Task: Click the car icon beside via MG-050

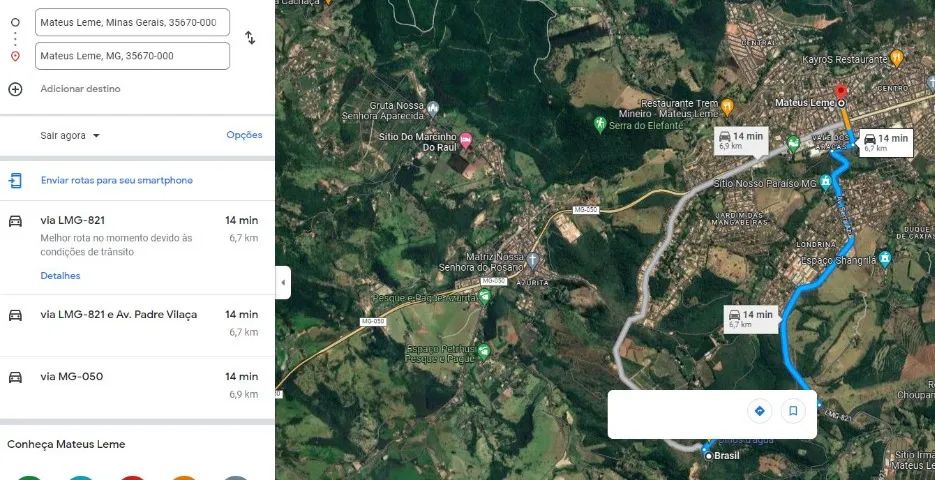Action: tap(16, 377)
